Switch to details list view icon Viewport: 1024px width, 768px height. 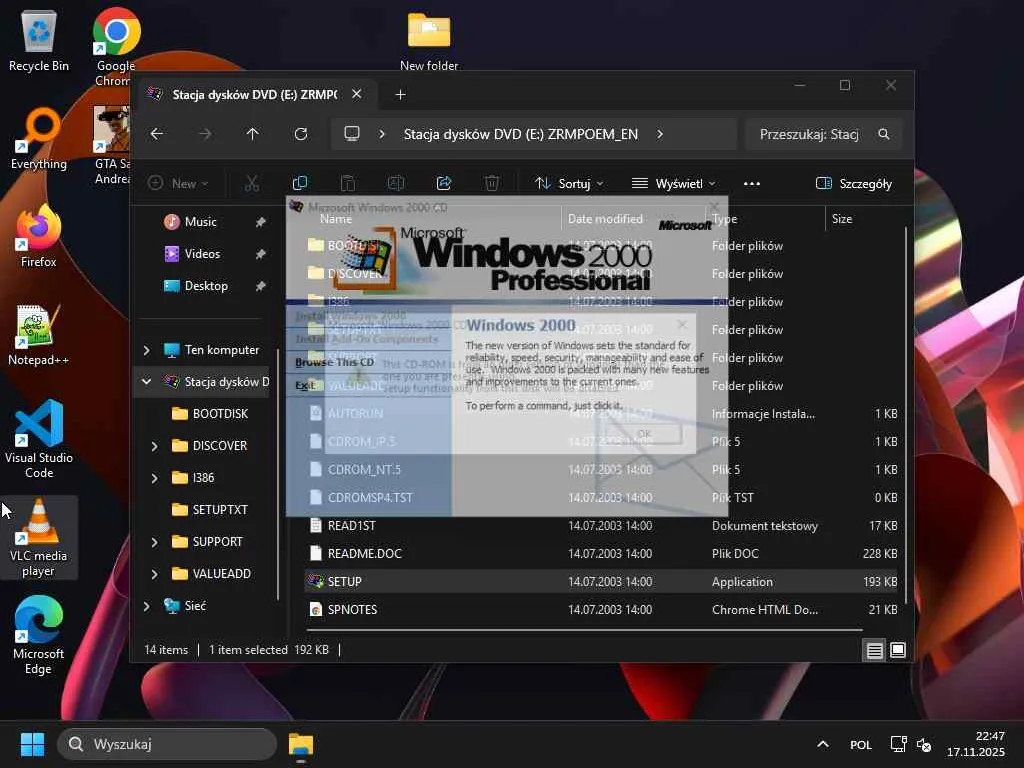point(874,650)
